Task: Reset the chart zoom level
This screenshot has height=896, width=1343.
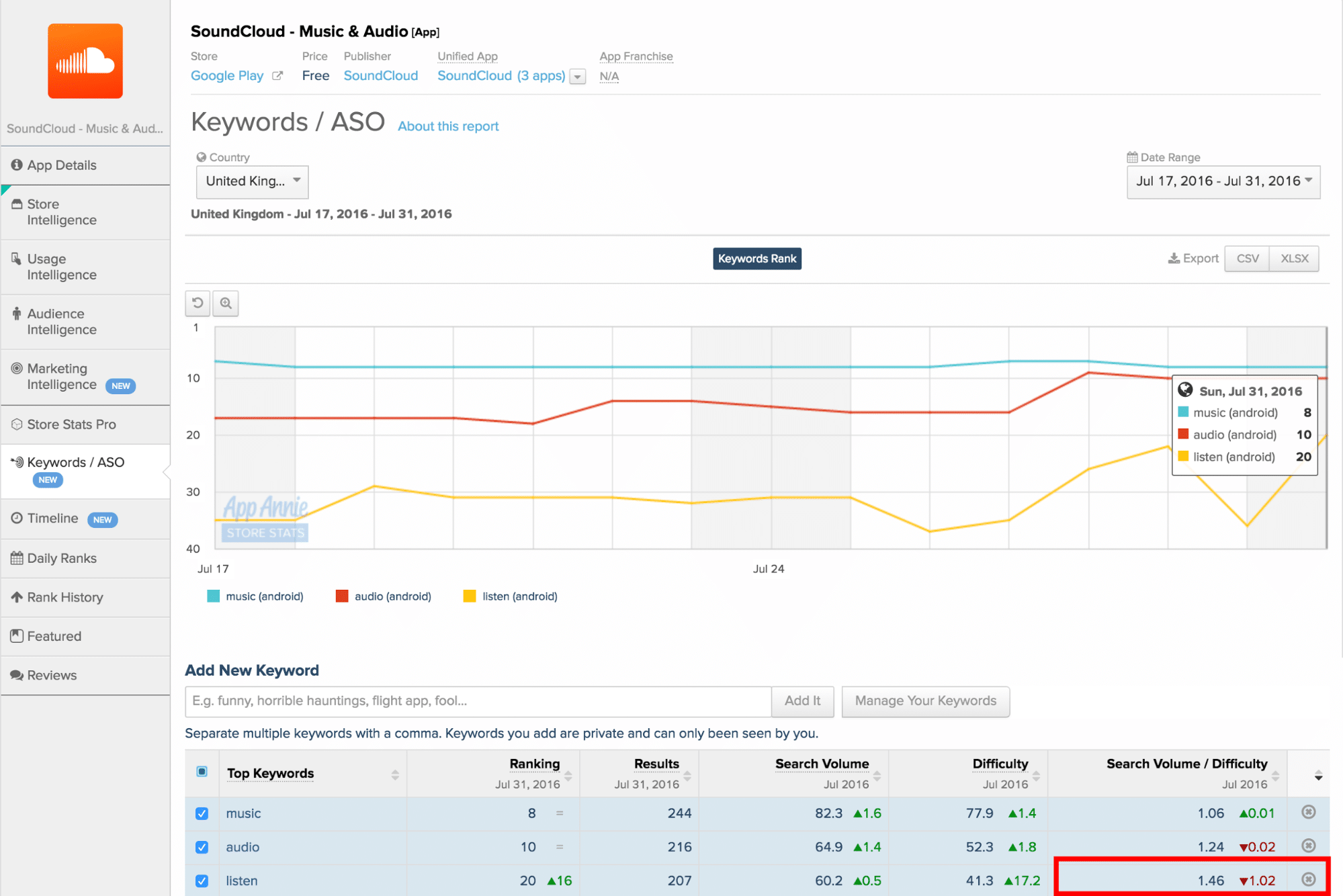Action: coord(197,303)
